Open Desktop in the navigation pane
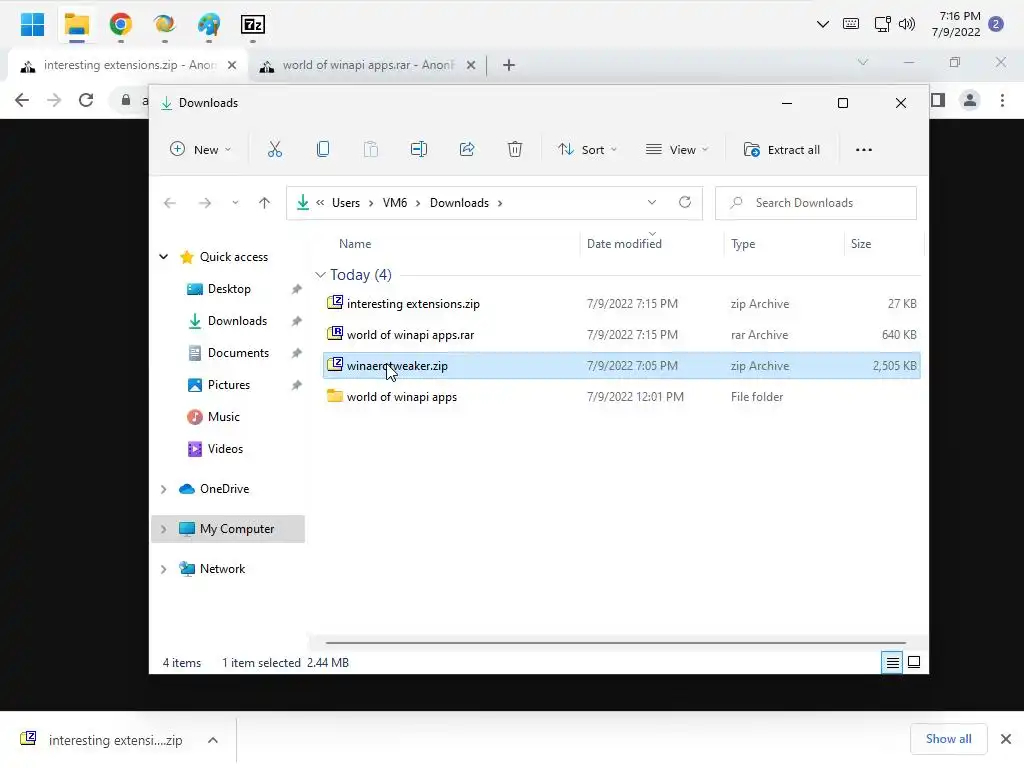Viewport: 1024px width, 768px height. pos(229,289)
